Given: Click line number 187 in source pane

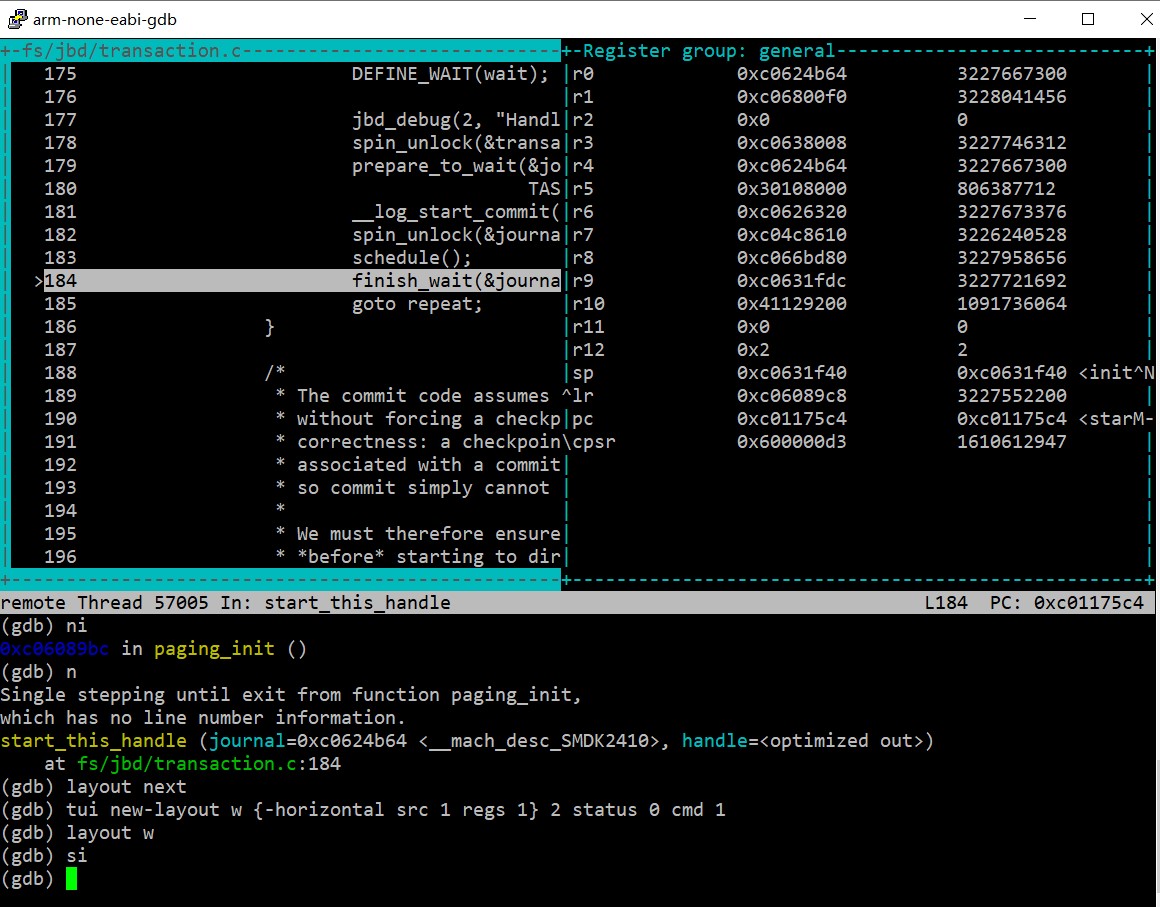Looking at the screenshot, I should (x=60, y=349).
